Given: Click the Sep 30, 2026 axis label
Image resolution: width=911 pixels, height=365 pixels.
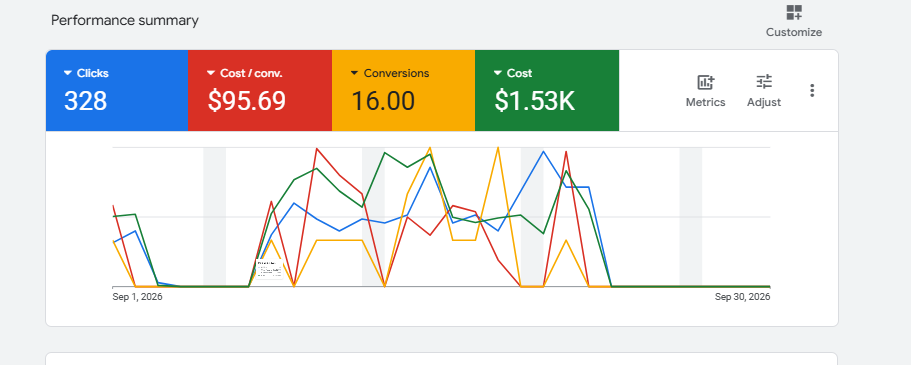Looking at the screenshot, I should coord(743,297).
